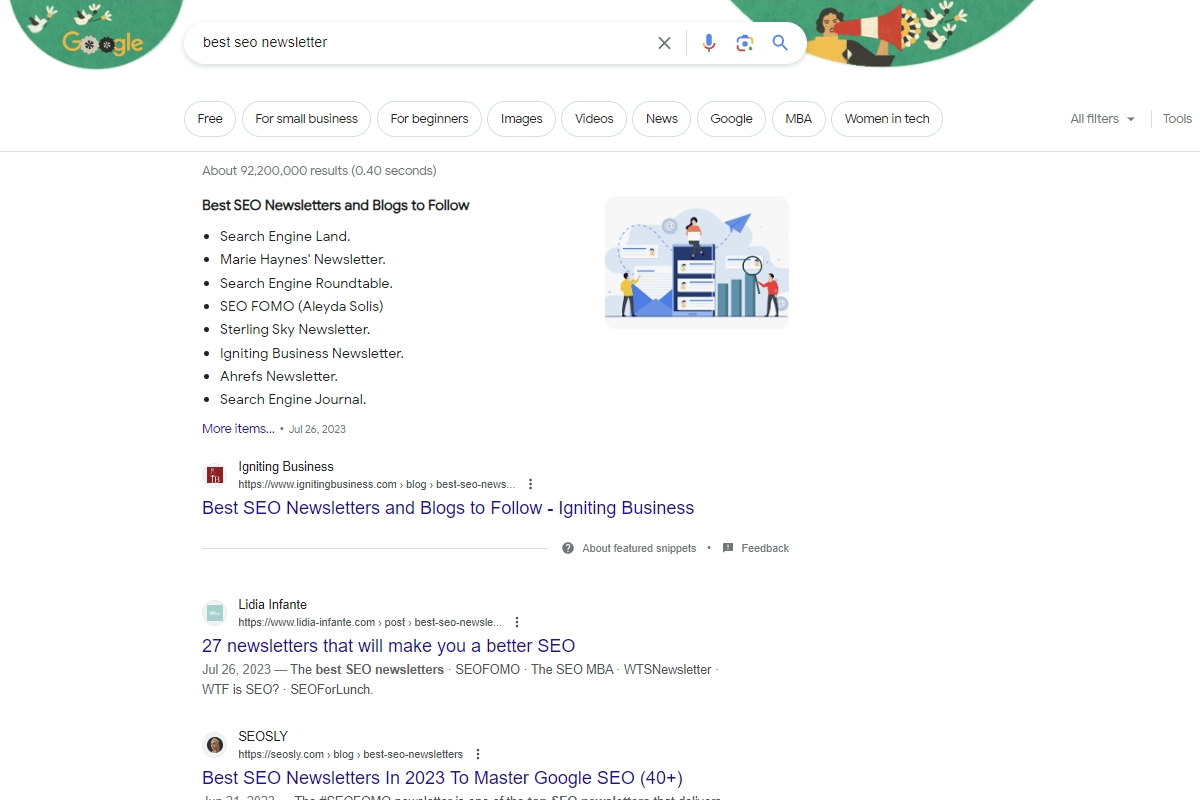Click More items link in snippet
The image size is (1200, 800).
coord(238,428)
